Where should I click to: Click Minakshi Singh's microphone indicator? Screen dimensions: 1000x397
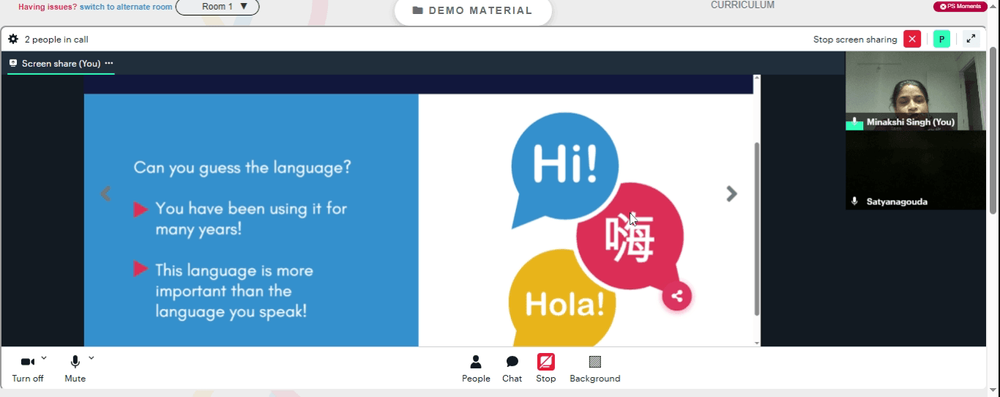tap(855, 122)
